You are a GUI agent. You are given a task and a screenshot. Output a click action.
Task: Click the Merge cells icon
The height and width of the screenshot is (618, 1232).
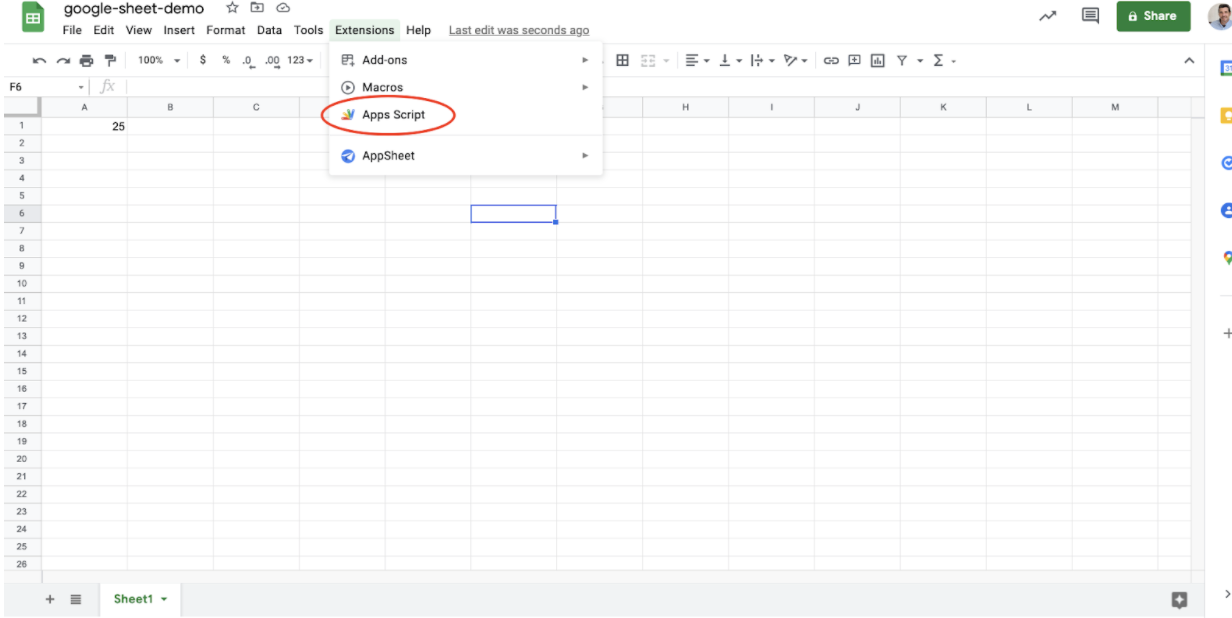648,60
